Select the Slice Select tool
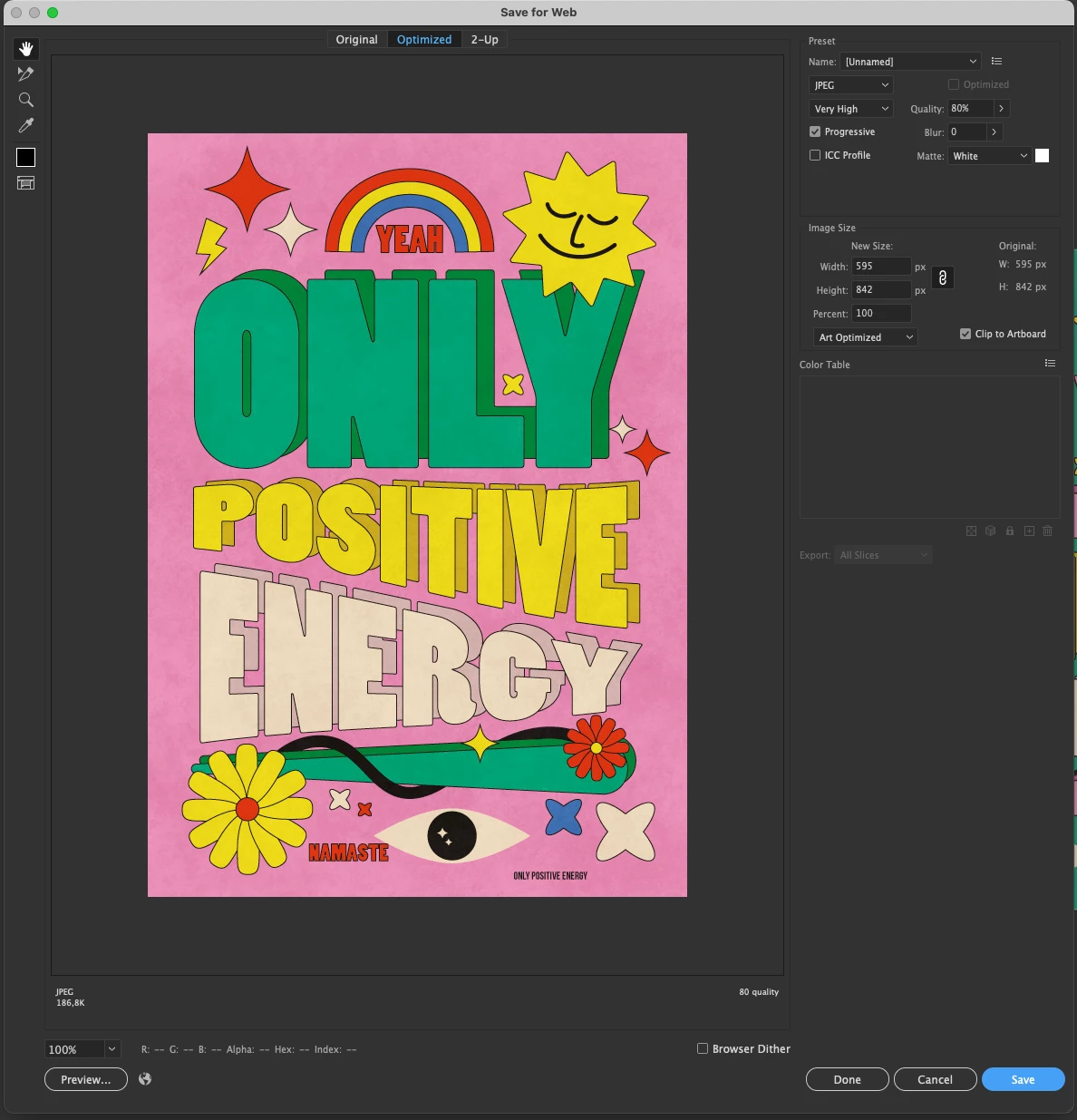1077x1120 pixels. [x=26, y=74]
